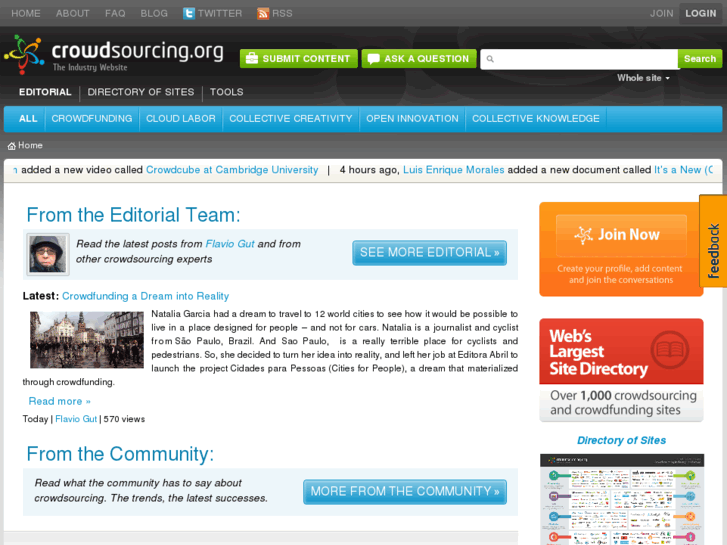
Task: Click the SUBMIT CONTENT button
Action: [x=299, y=59]
